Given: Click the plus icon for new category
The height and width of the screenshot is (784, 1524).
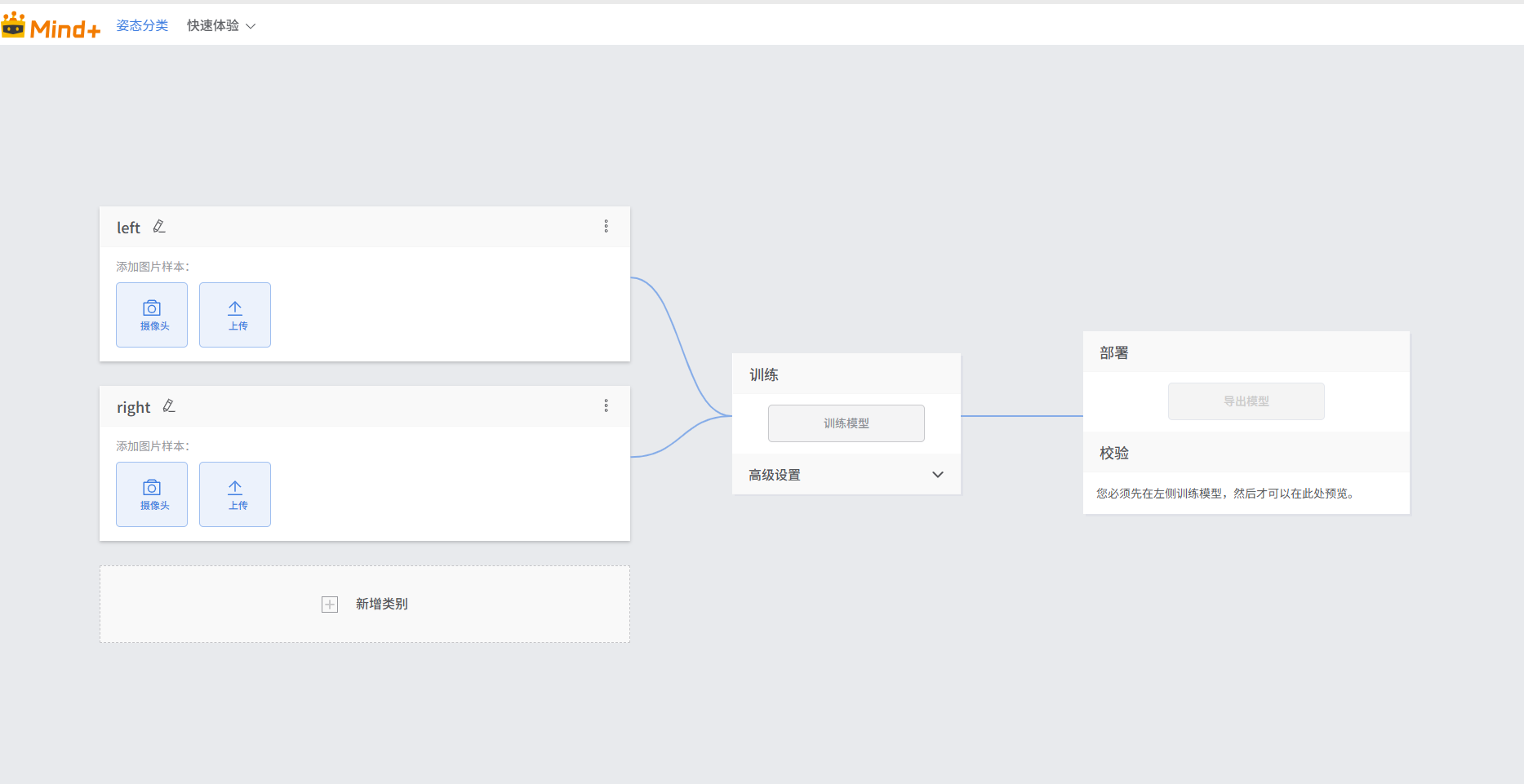Looking at the screenshot, I should coord(330,605).
